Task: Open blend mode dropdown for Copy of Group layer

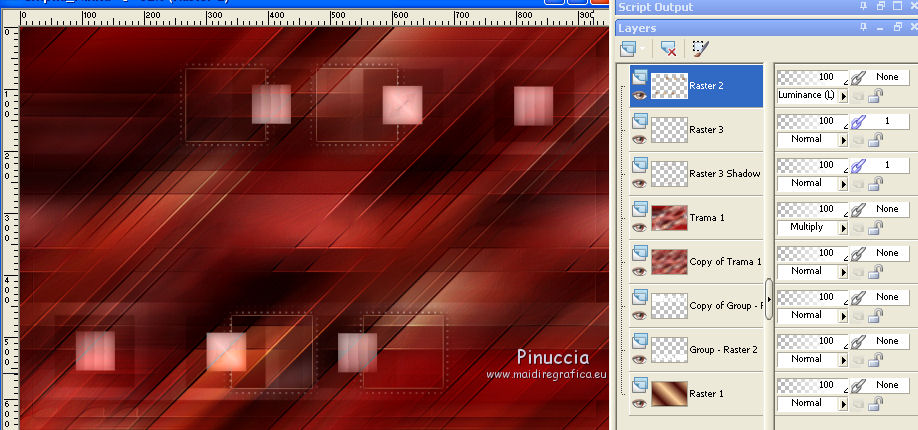Action: click(x=843, y=316)
